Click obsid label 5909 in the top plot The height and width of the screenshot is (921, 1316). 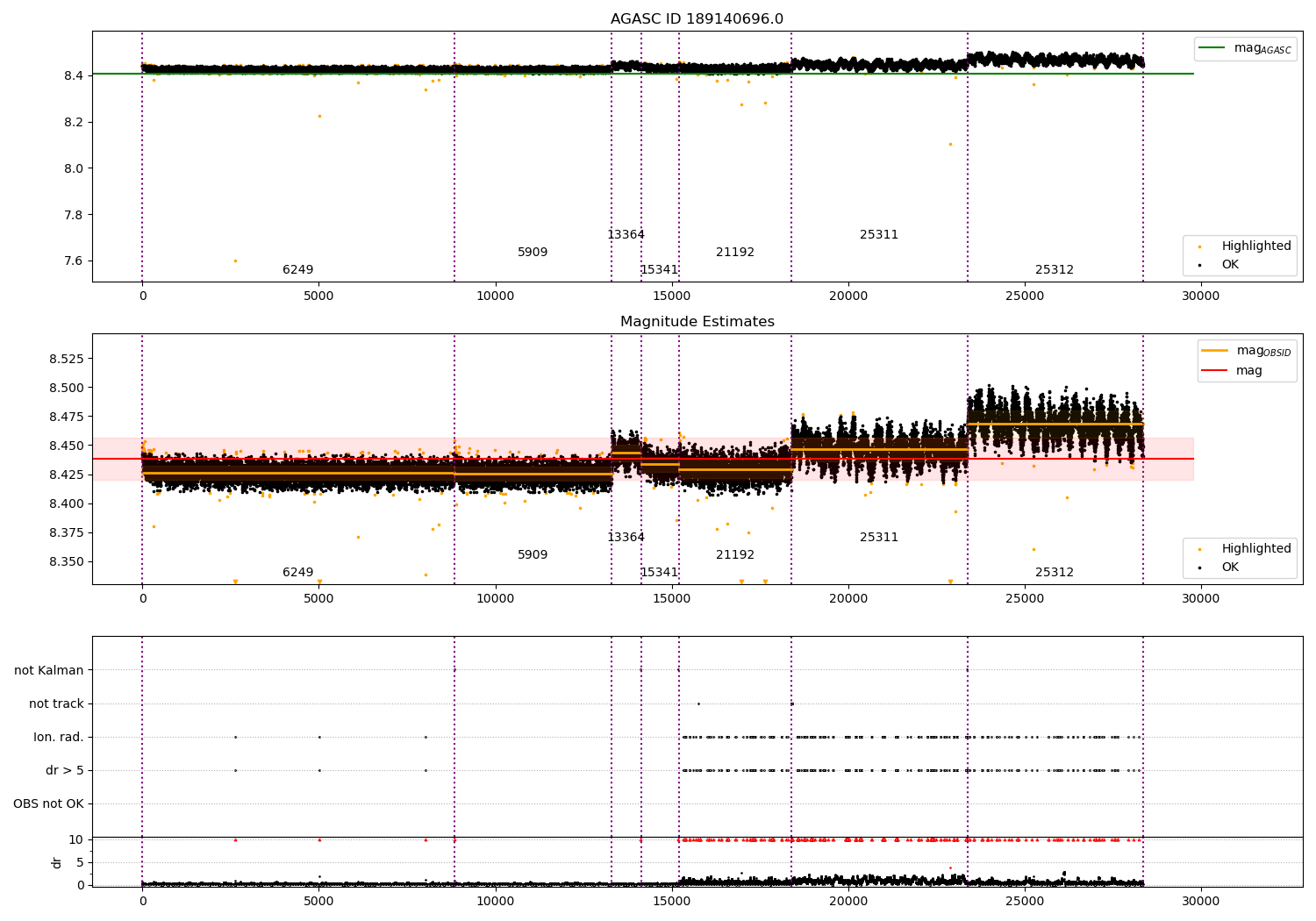(533, 253)
